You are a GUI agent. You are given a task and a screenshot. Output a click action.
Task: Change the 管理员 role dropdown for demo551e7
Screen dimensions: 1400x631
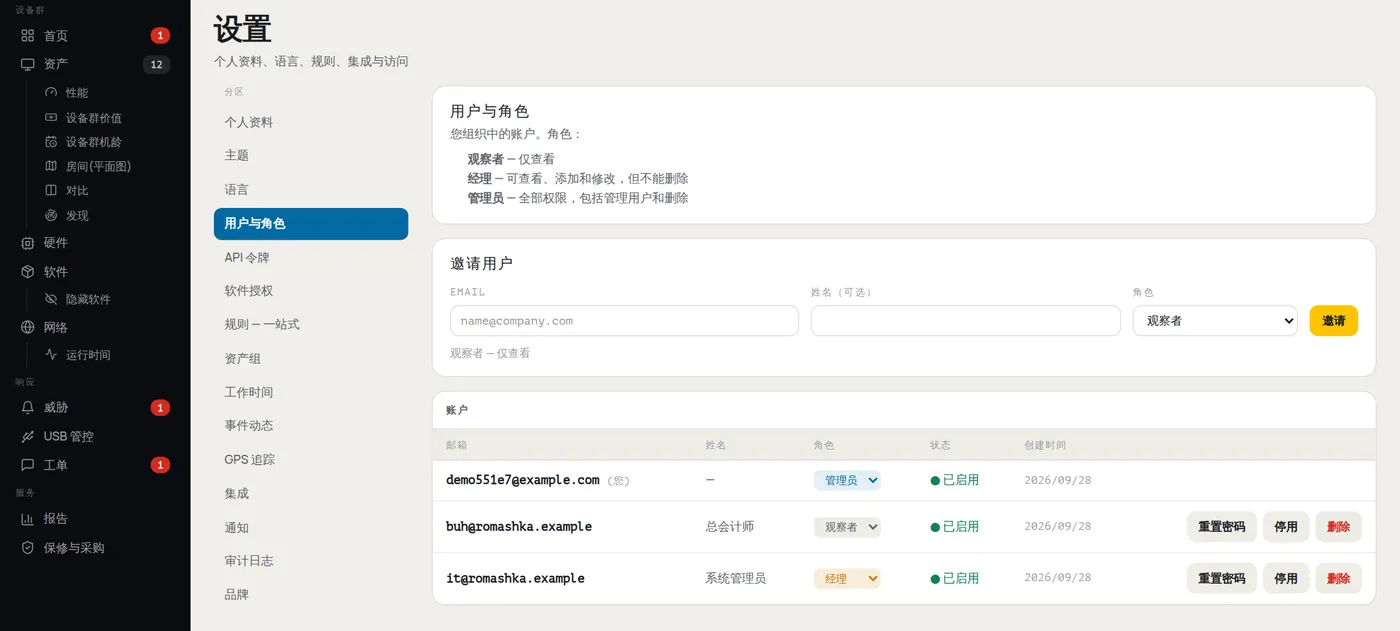coord(847,481)
